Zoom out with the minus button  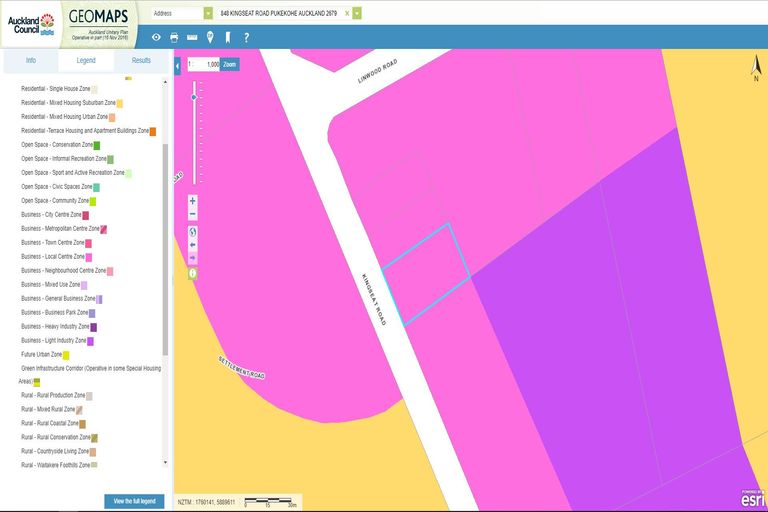pyautogui.click(x=193, y=214)
